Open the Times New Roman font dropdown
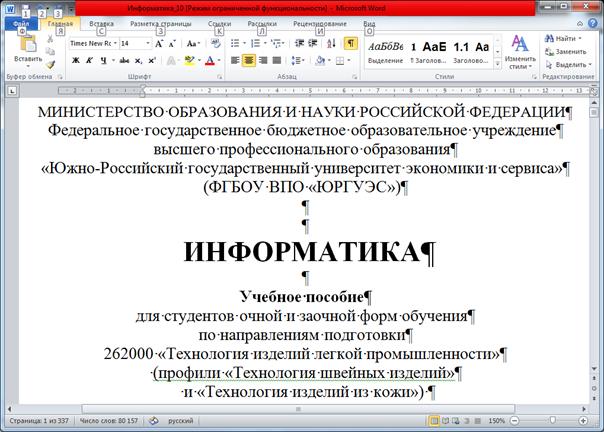This screenshot has width=604, height=432. 93,44
